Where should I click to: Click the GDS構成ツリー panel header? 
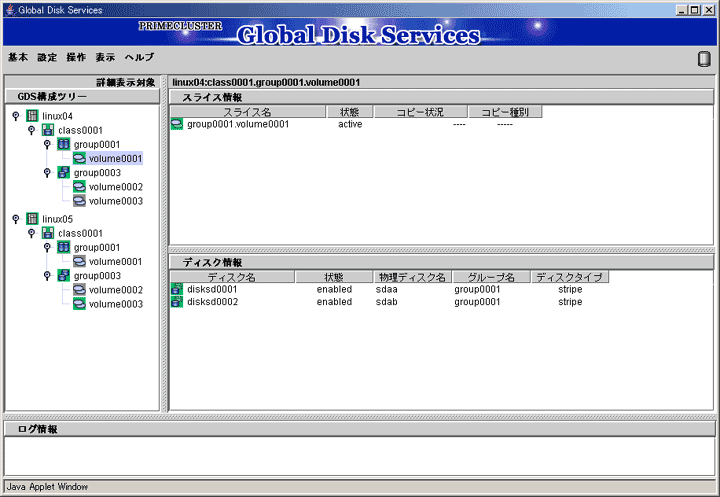(x=82, y=96)
